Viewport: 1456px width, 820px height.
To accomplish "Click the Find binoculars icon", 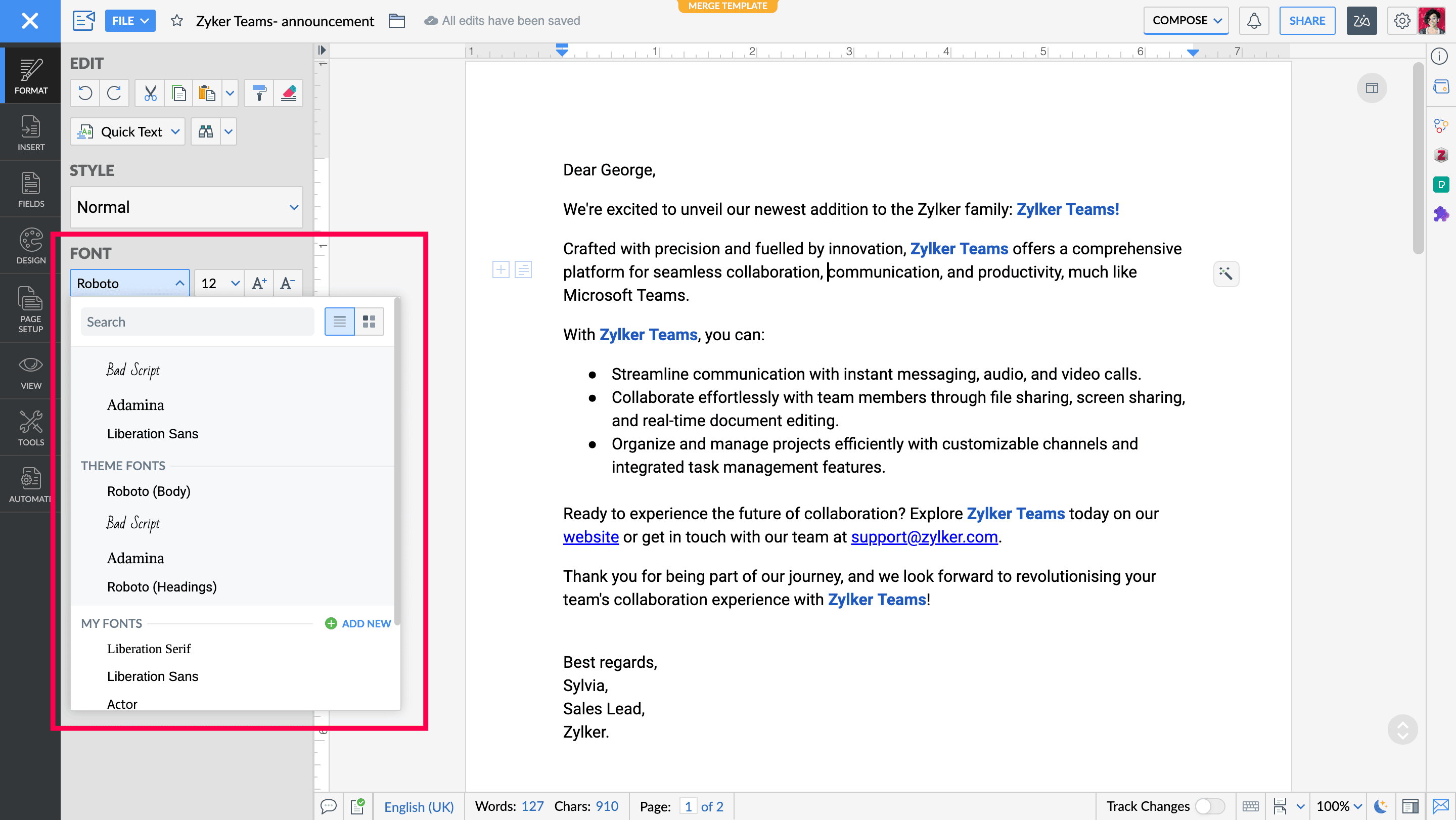I will [x=206, y=131].
